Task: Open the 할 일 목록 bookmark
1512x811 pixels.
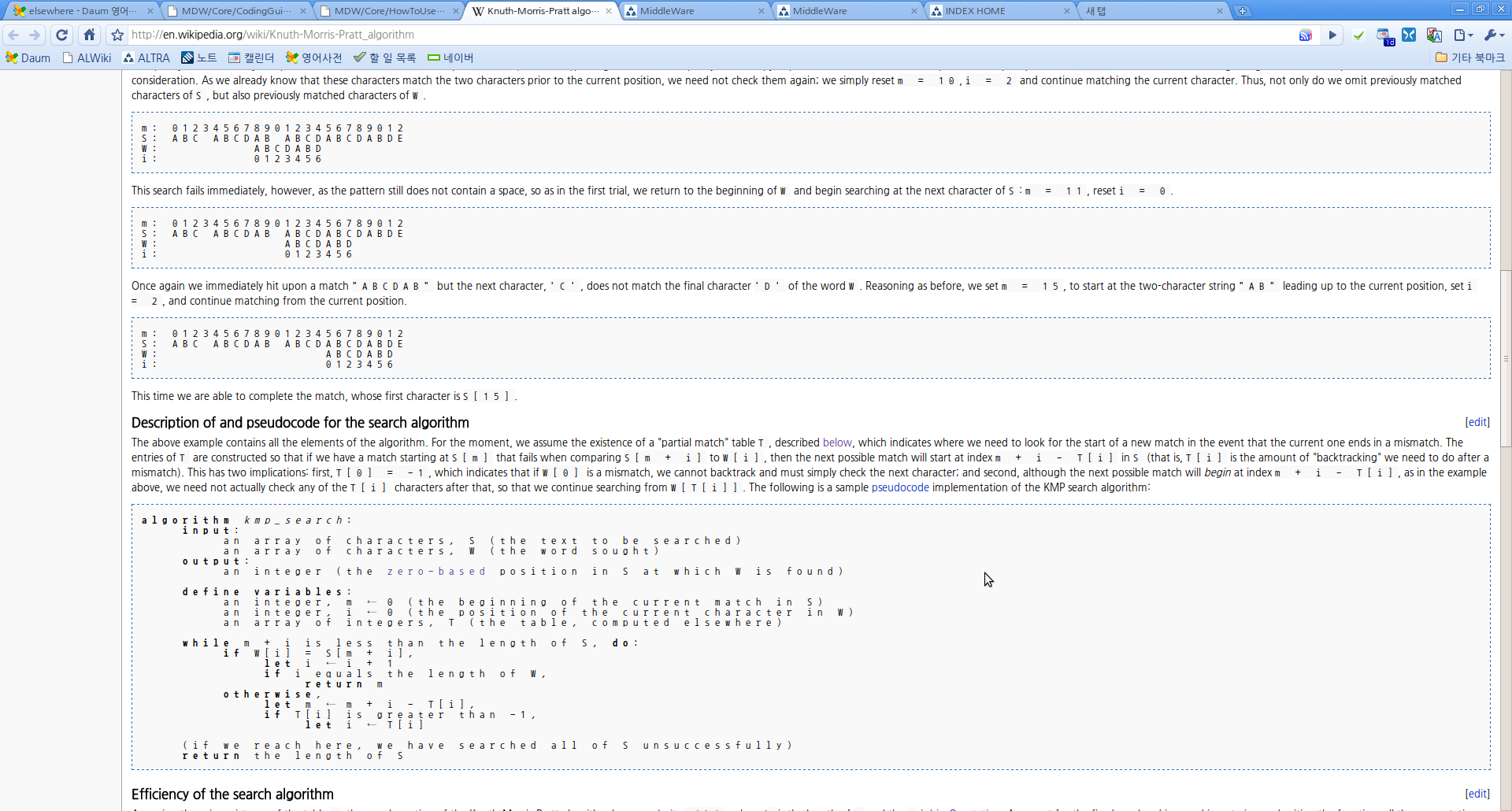Action: tap(384, 57)
